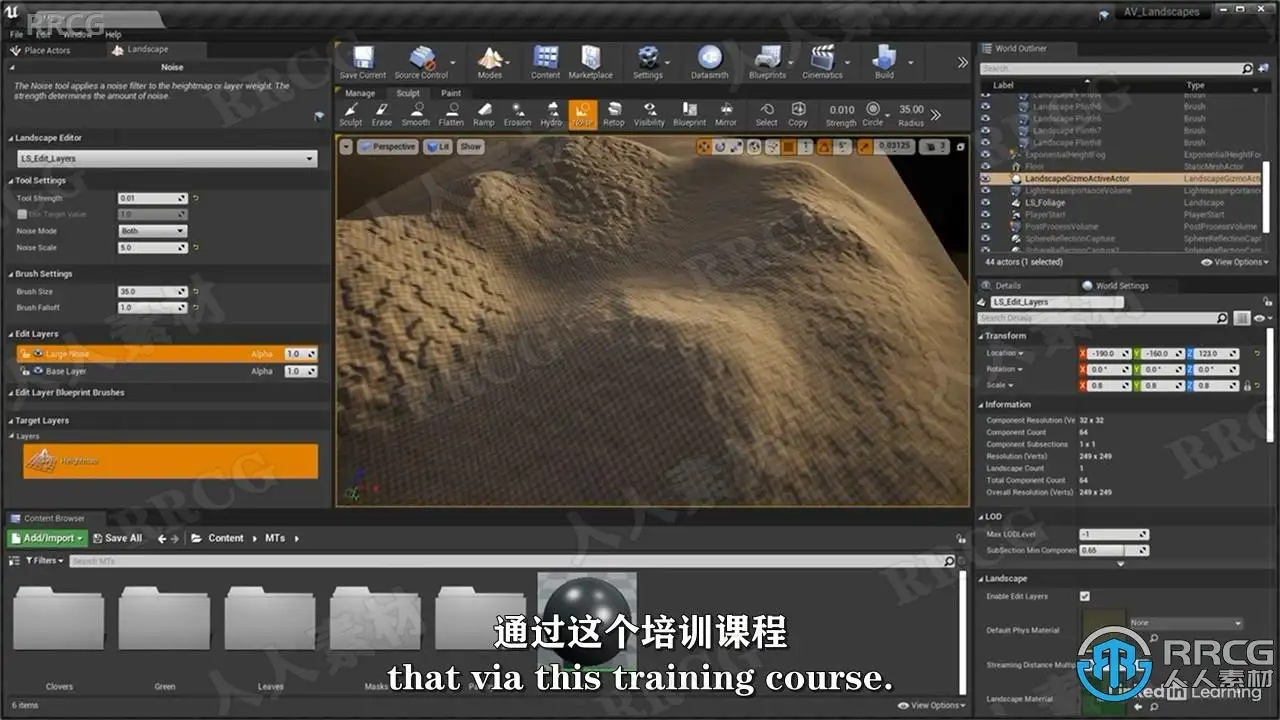This screenshot has width=1280, height=720.
Task: Select the Flatten landscape tool
Action: coord(451,115)
